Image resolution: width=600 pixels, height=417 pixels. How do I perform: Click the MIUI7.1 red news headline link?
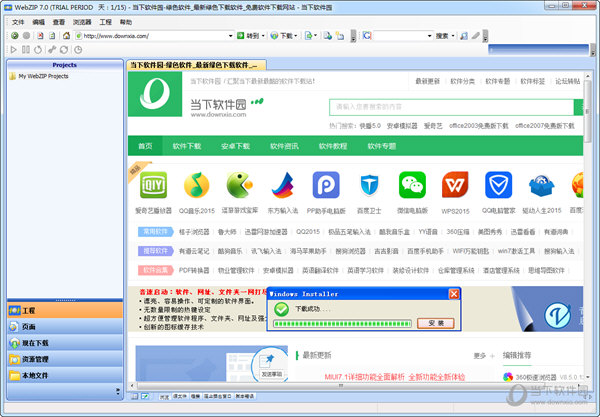point(395,377)
